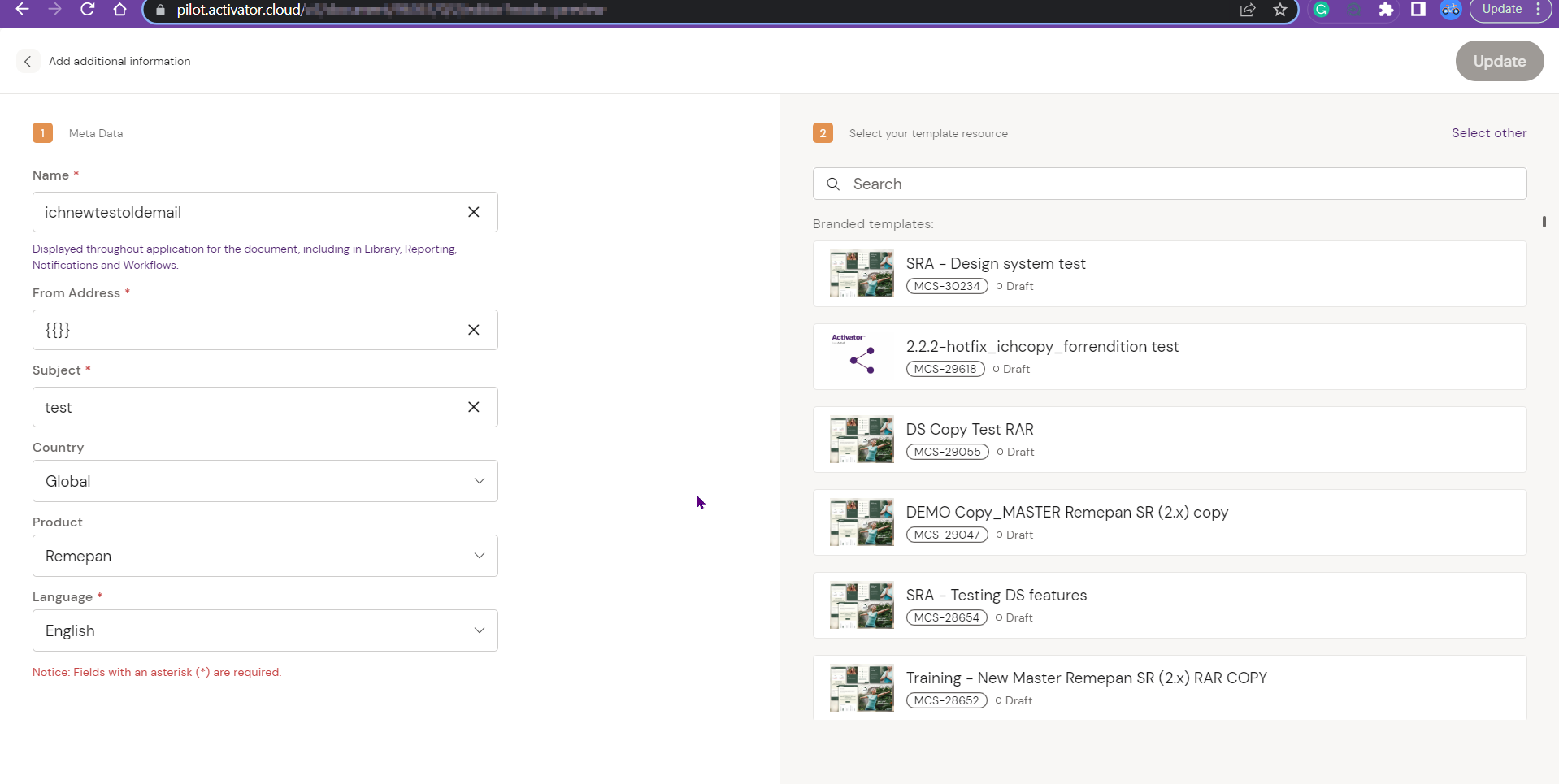Clear the From Address field using X
This screenshot has width=1559, height=784.
(x=473, y=330)
